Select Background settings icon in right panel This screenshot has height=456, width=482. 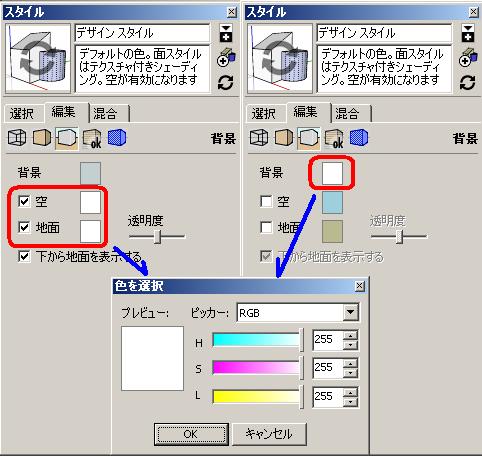tap(309, 138)
